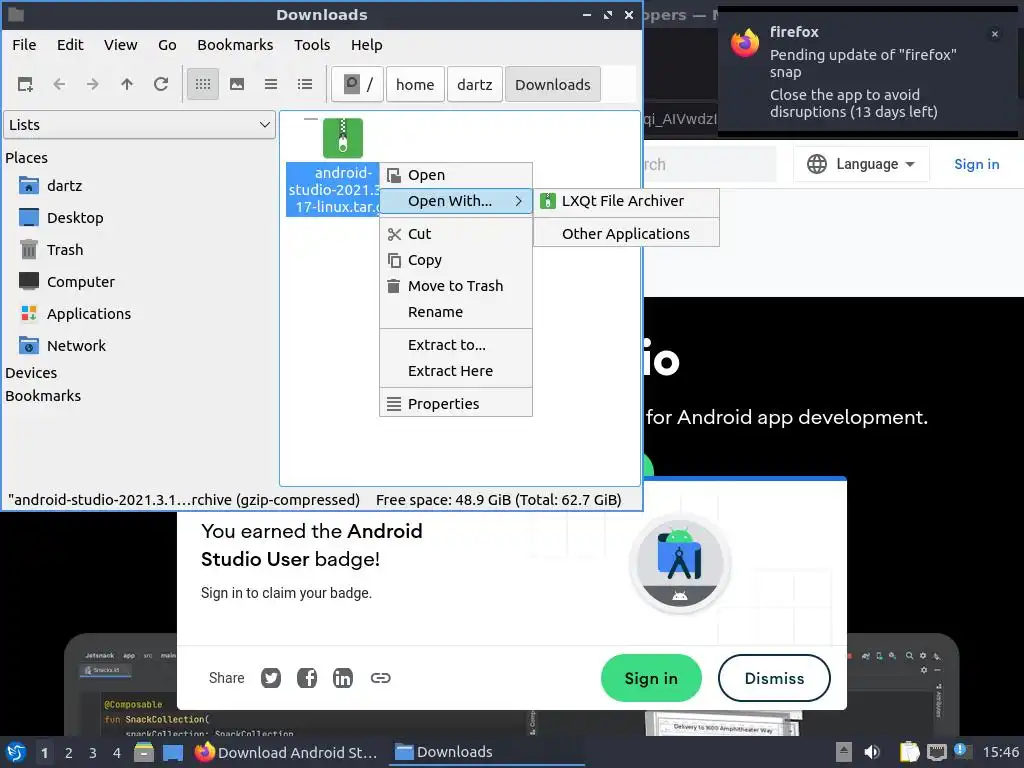Open the View menu
This screenshot has width=1024, height=768.
coord(121,45)
